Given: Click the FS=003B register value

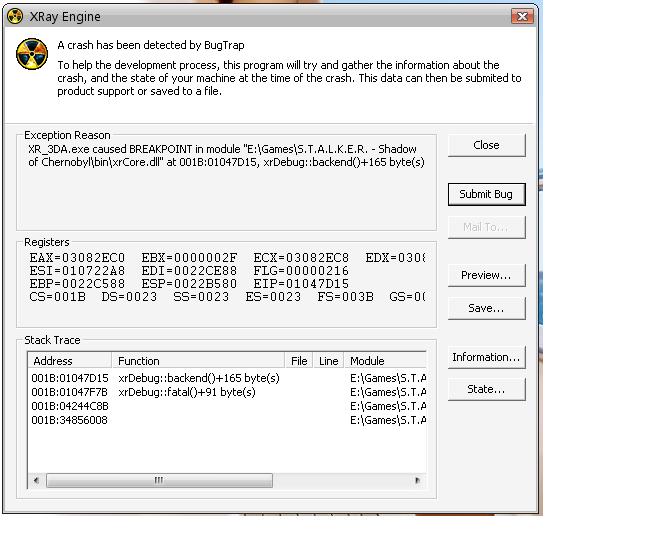Looking at the screenshot, I should click(345, 297).
